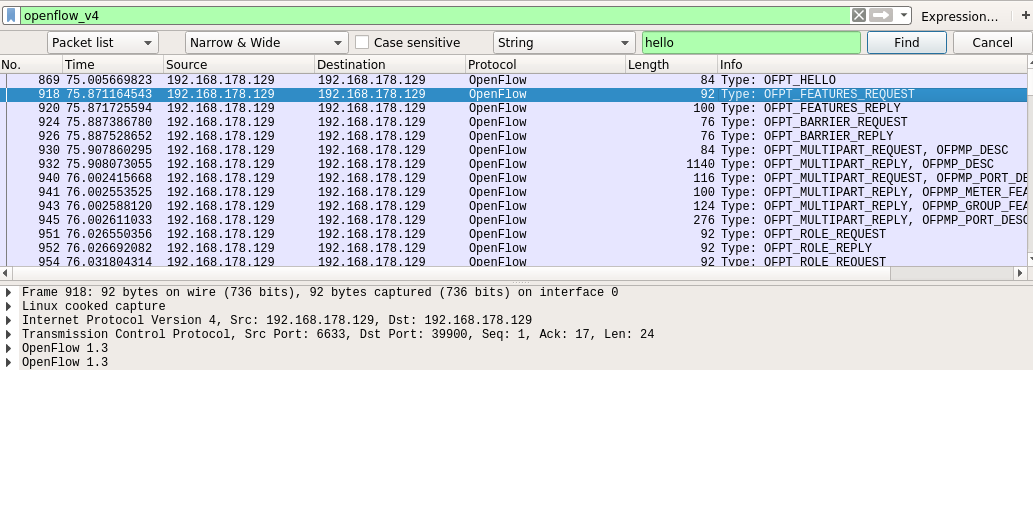Apply the display filter arrow
The height and width of the screenshot is (508, 1033).
click(881, 16)
